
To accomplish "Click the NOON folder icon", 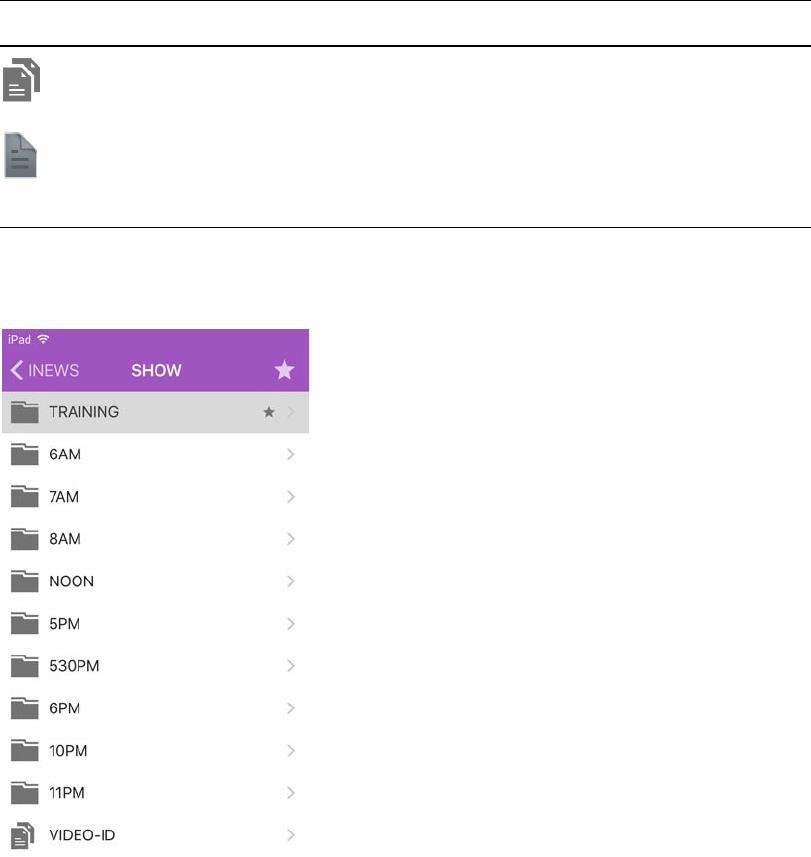I will point(25,581).
